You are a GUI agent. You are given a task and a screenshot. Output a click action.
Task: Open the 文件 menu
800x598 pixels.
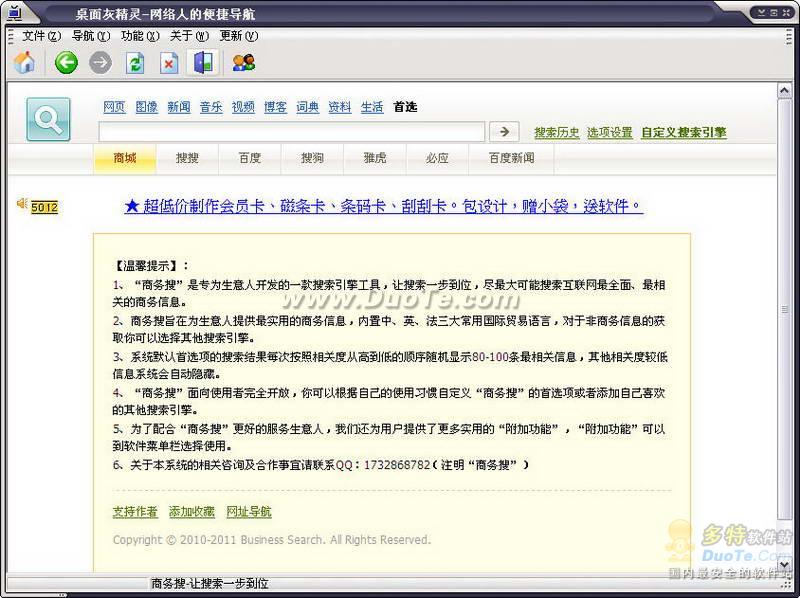click(41, 36)
